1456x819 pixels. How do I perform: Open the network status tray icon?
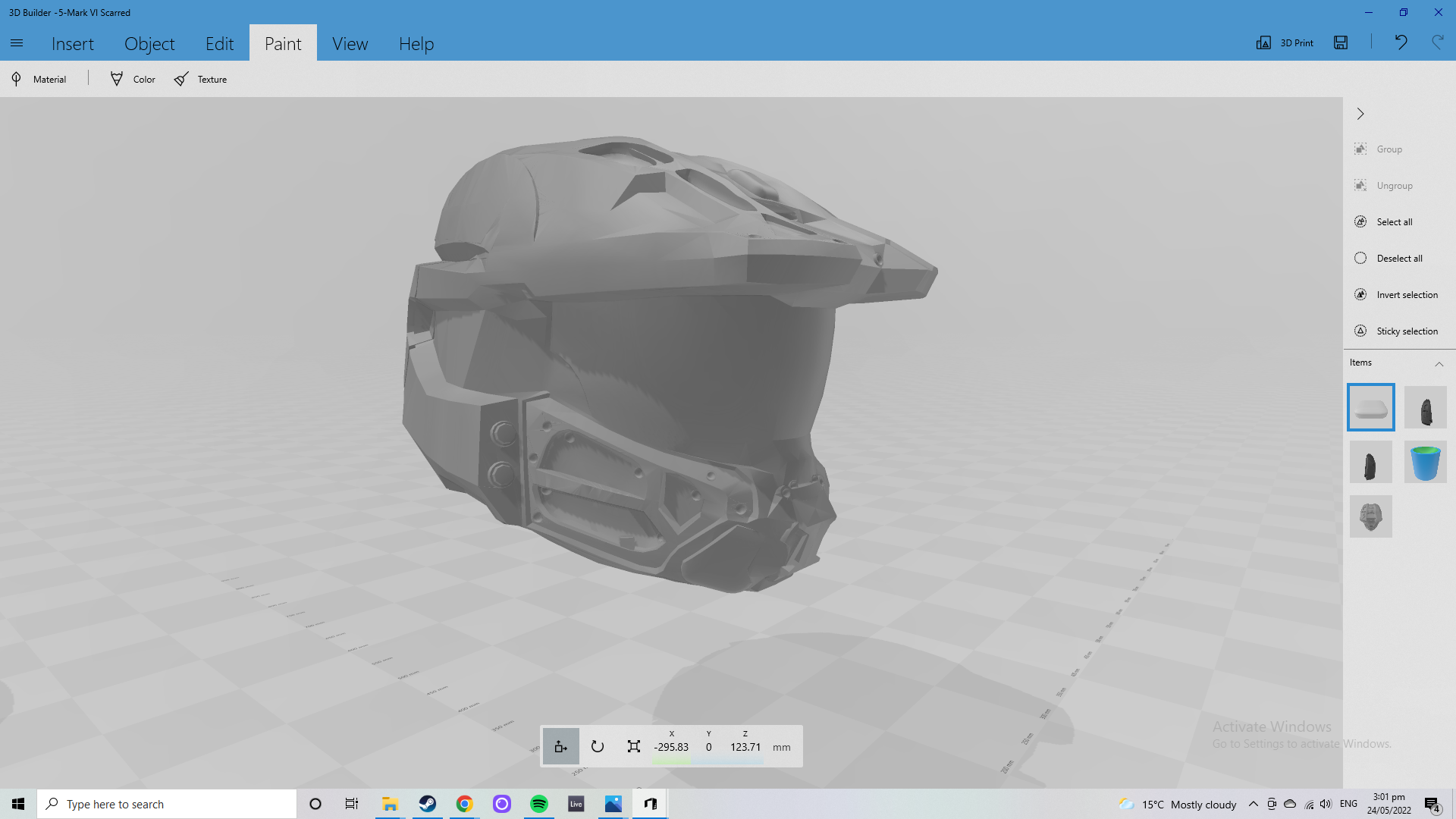click(x=1309, y=804)
